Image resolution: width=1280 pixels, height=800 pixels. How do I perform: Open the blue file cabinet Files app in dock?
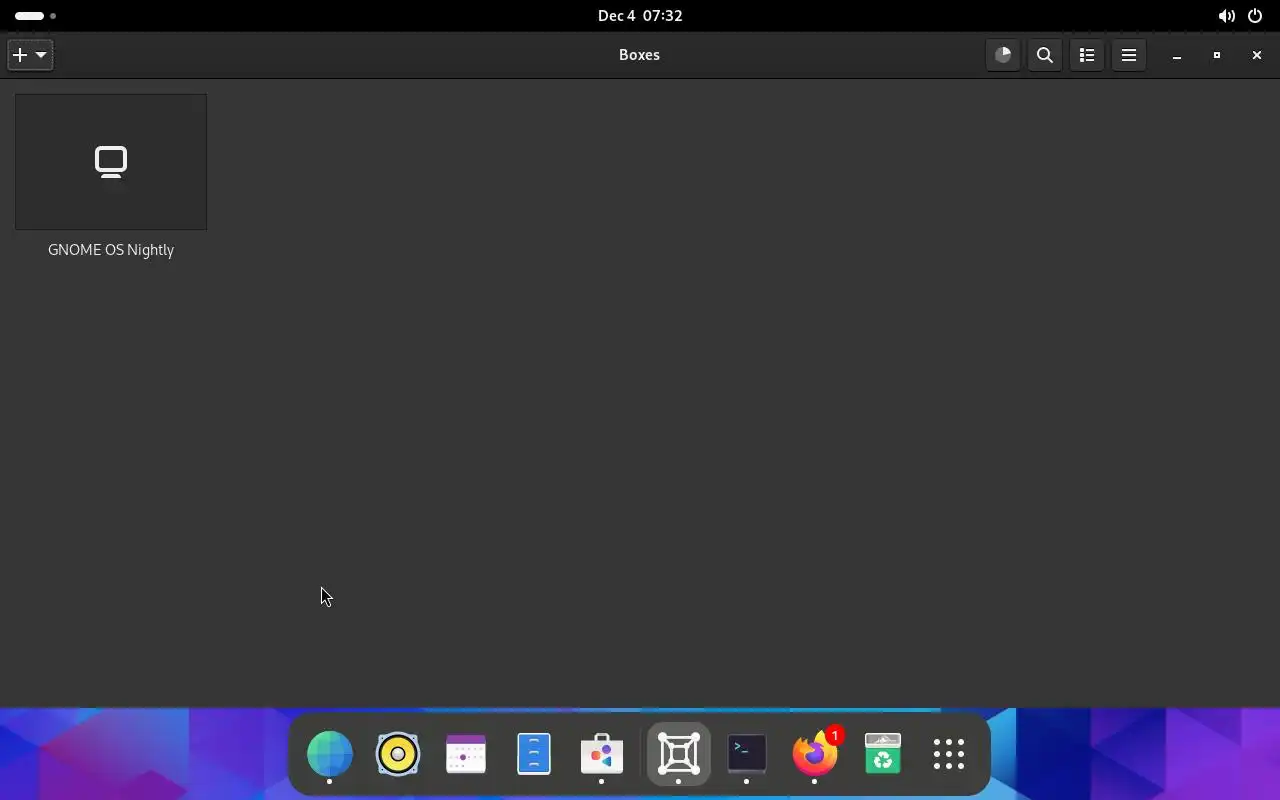click(534, 754)
